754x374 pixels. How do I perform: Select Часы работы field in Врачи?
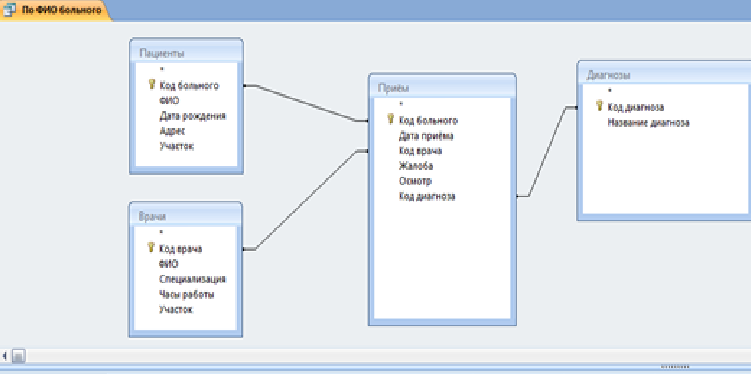coord(186,294)
